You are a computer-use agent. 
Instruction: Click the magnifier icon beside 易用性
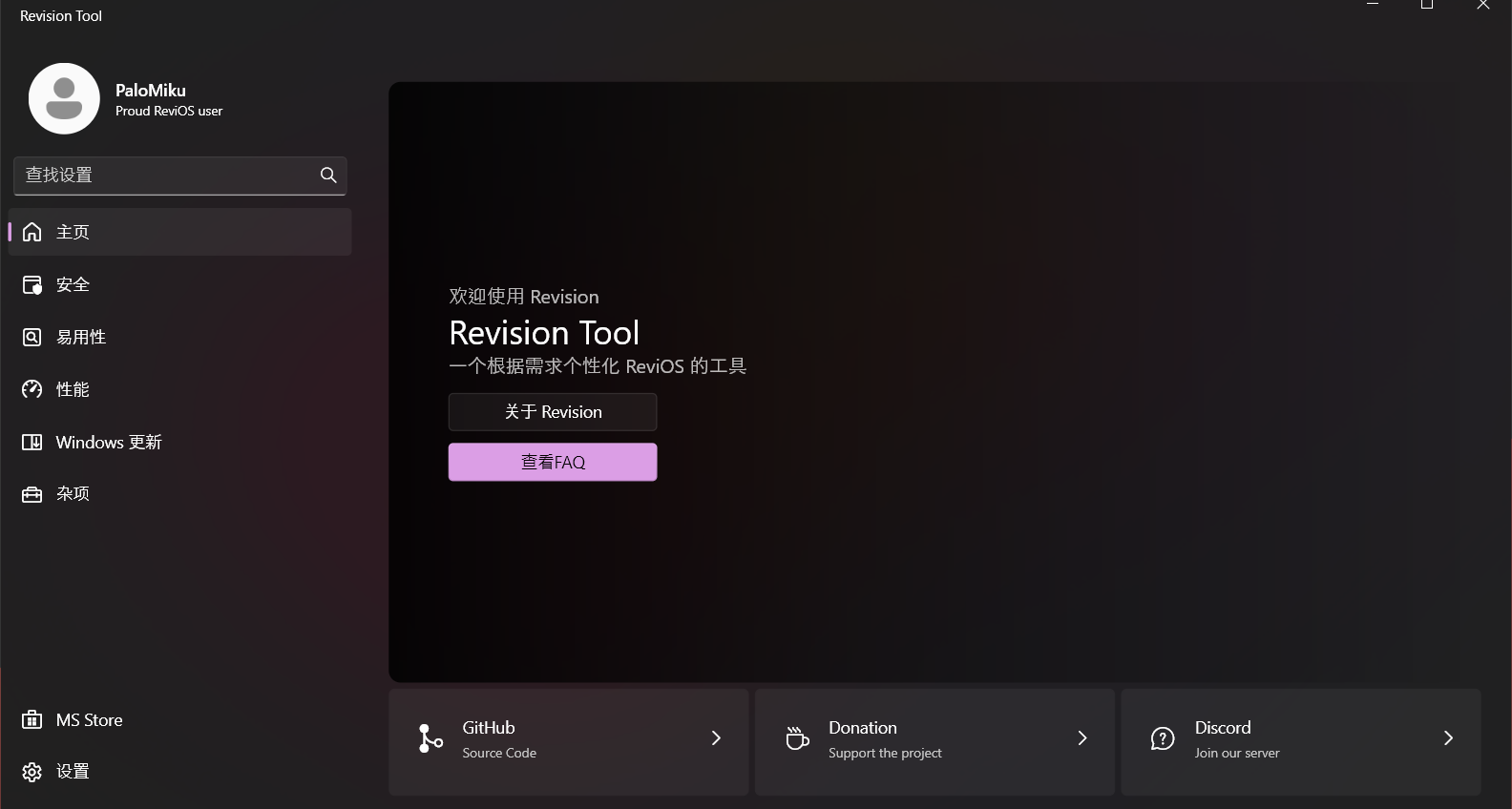(32, 337)
